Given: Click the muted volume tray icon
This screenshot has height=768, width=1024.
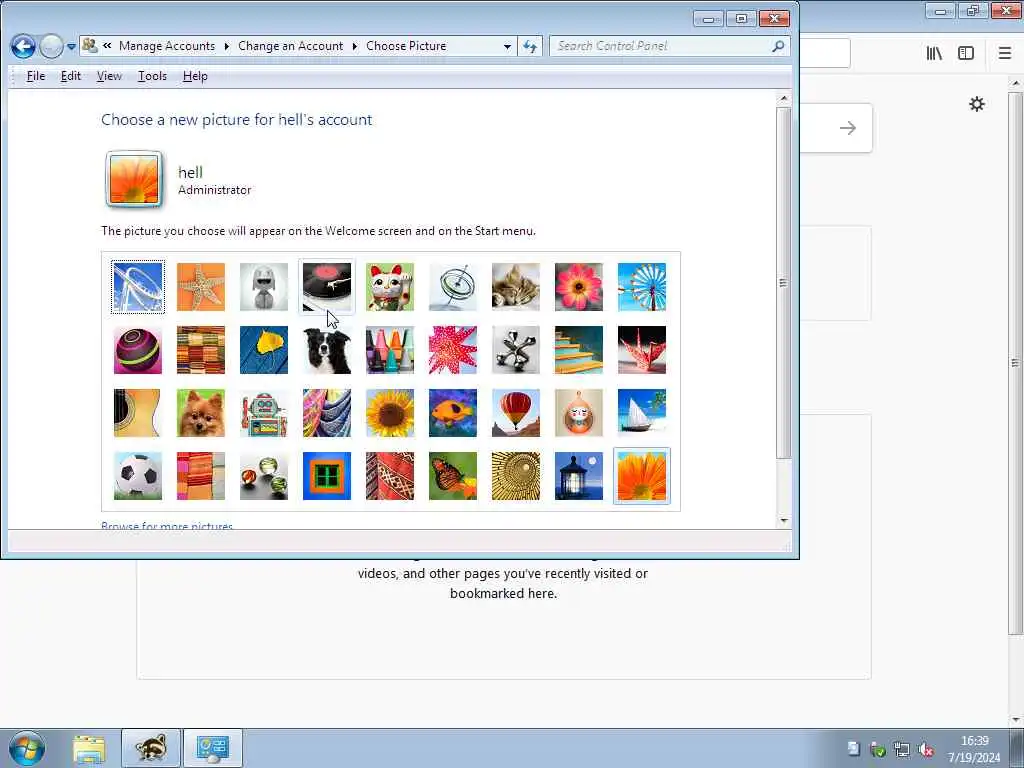Looking at the screenshot, I should (x=926, y=750).
